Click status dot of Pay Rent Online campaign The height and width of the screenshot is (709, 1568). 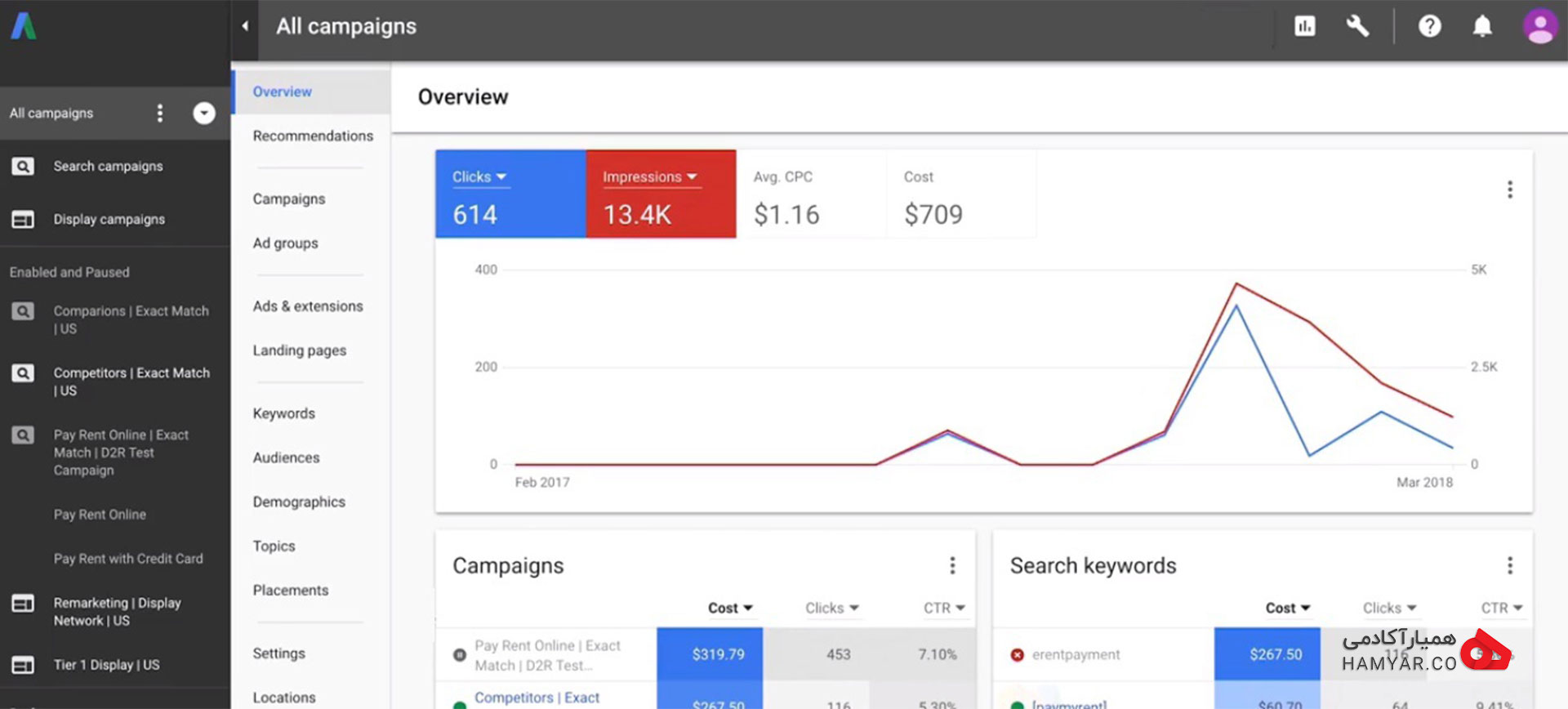460,654
